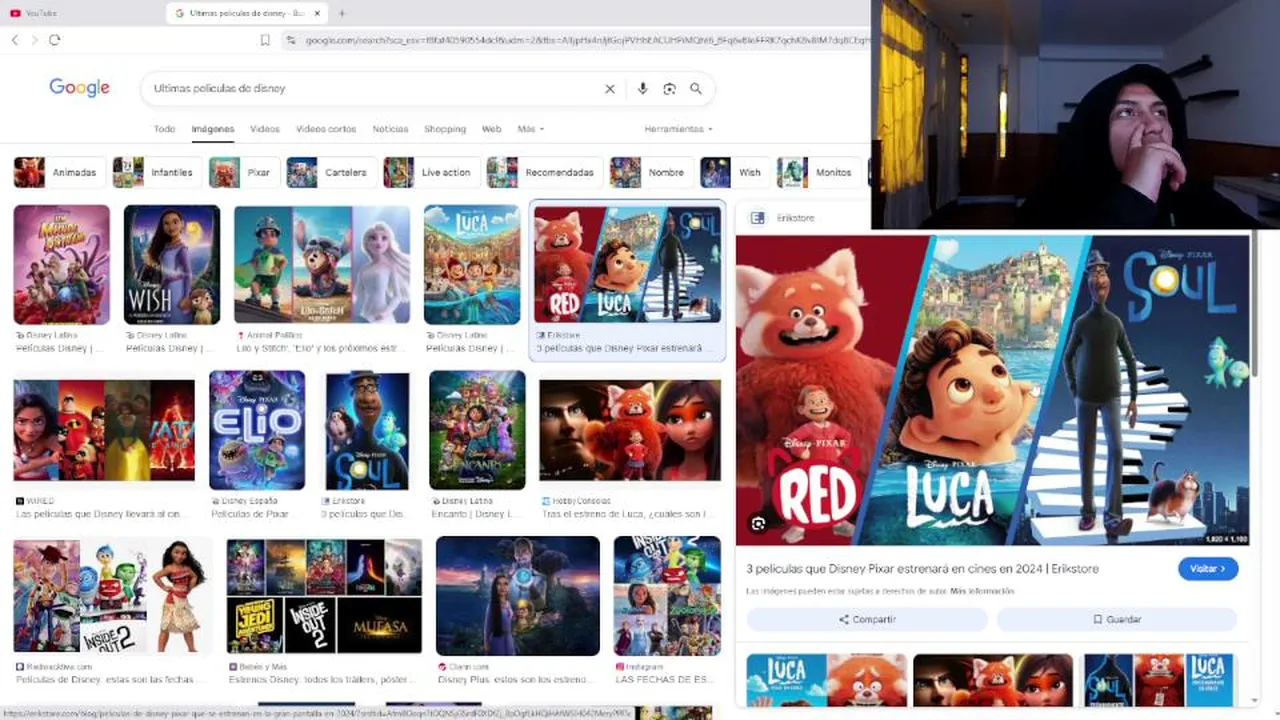Image resolution: width=1280 pixels, height=720 pixels.
Task: Open the WIRED Disney films thumbnail
Action: (104, 430)
